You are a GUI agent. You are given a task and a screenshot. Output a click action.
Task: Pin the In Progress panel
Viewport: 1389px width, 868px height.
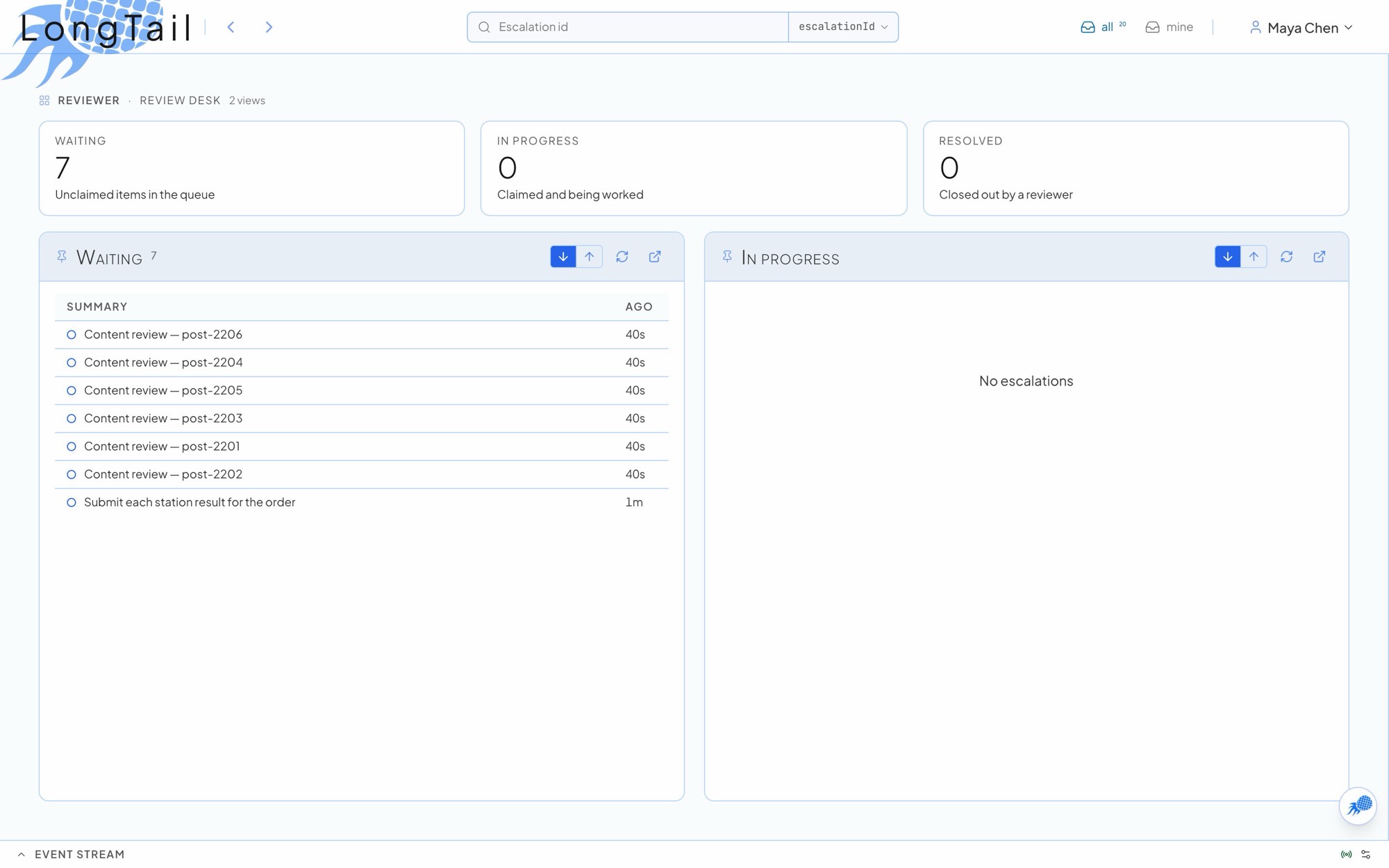pos(727,257)
